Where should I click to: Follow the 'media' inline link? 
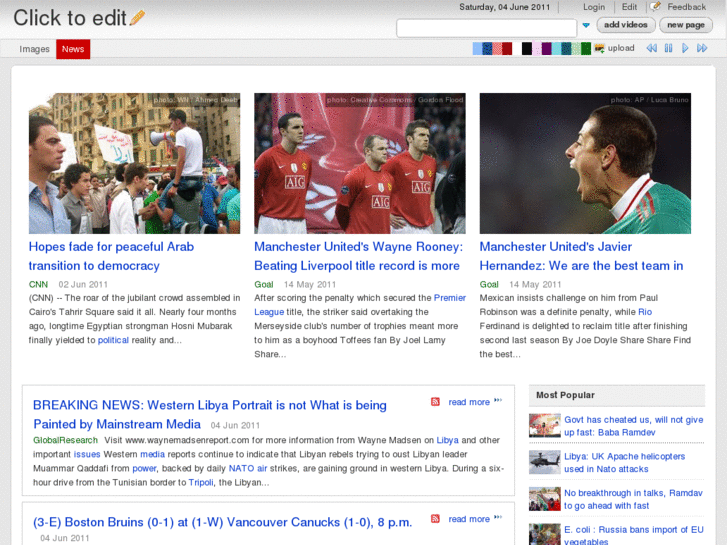pyautogui.click(x=153, y=454)
